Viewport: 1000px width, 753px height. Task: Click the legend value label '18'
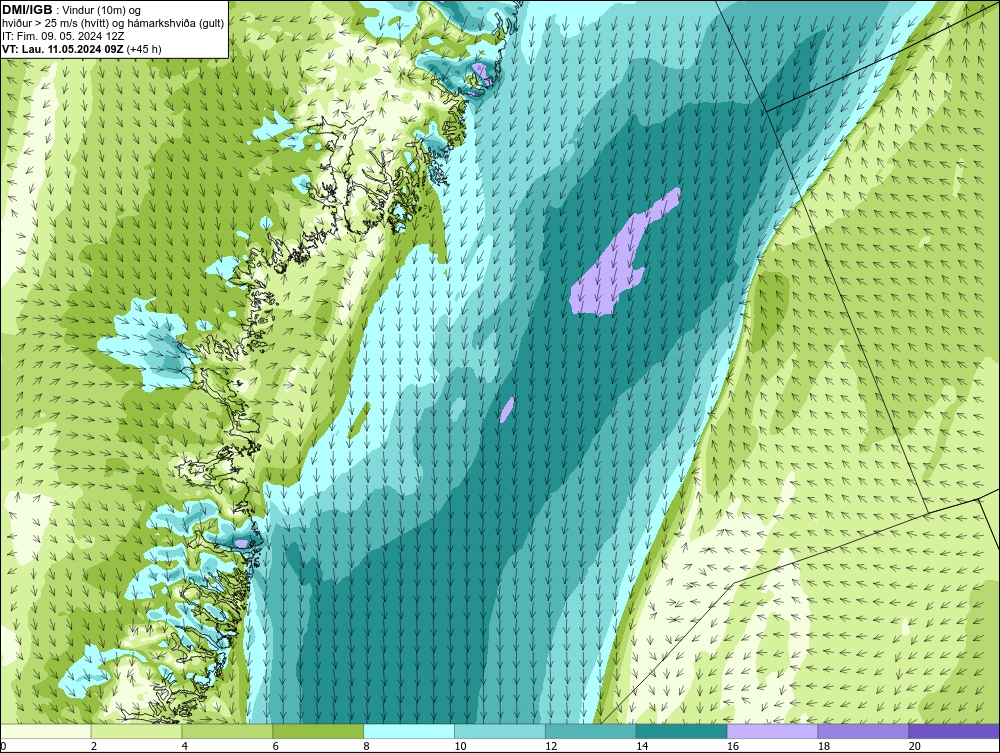[x=823, y=746]
